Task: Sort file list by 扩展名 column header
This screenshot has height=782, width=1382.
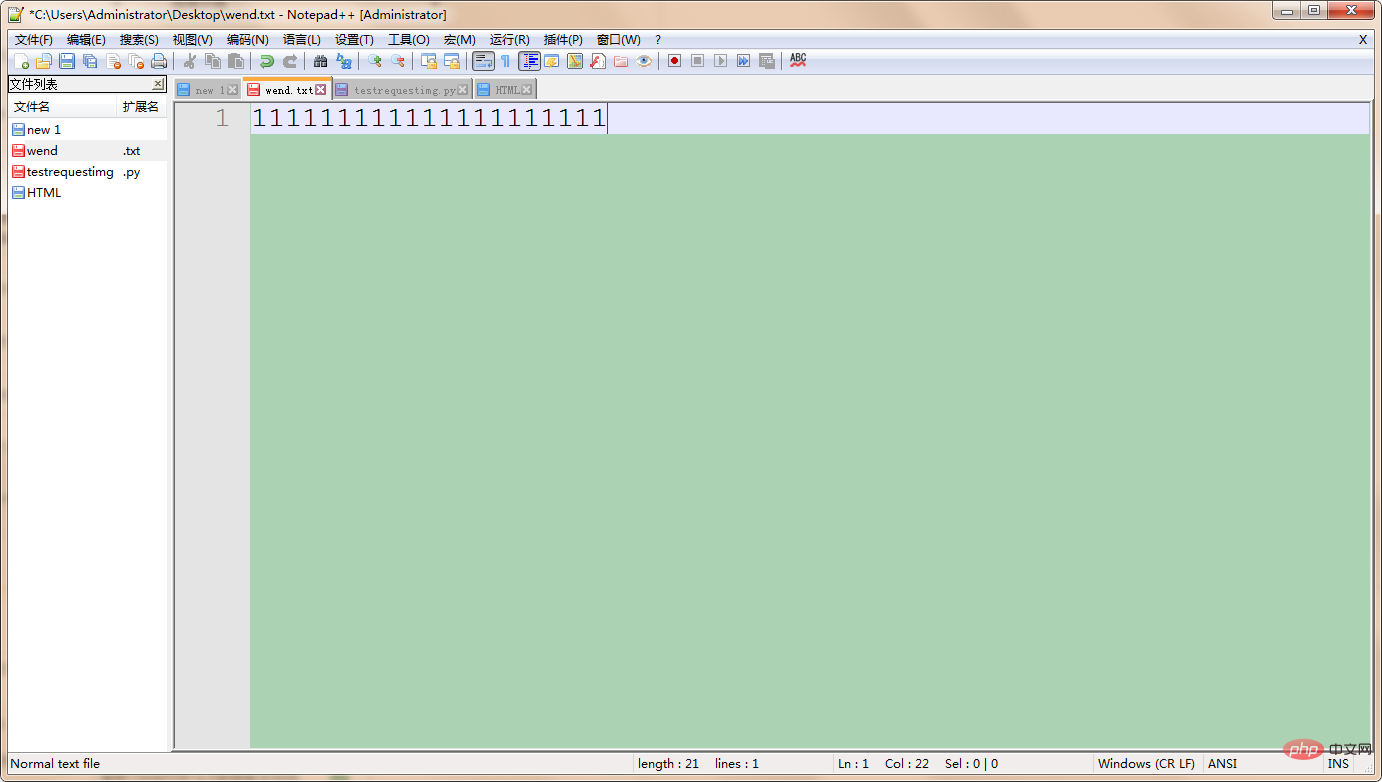Action: click(x=142, y=106)
